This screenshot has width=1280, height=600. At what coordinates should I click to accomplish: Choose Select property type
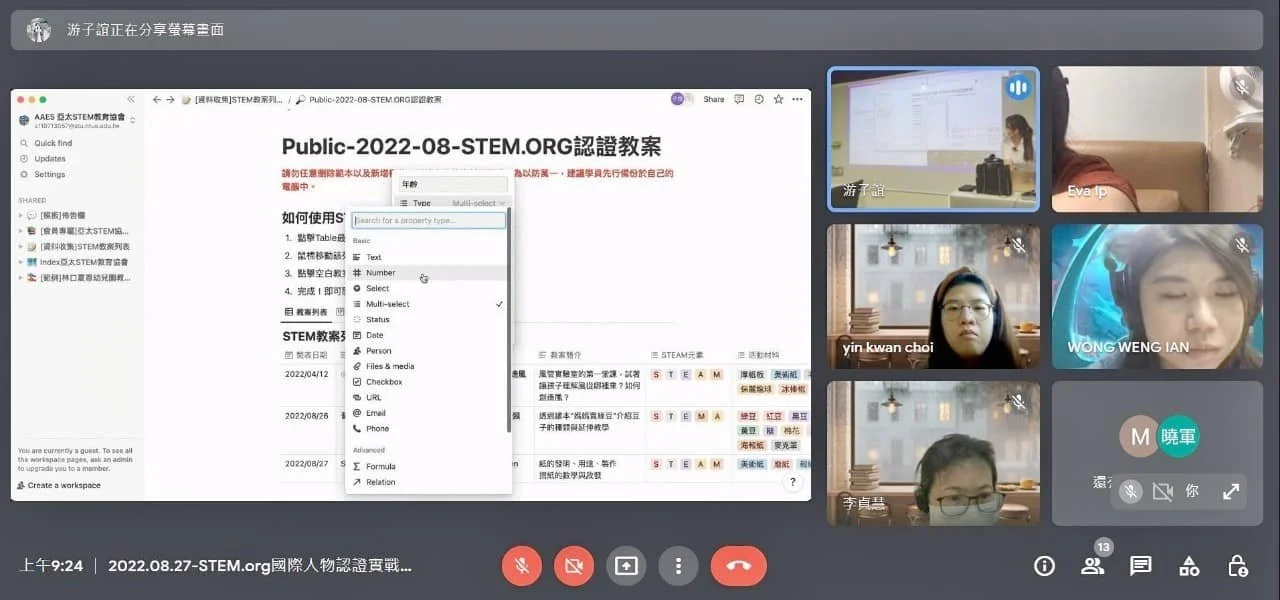[x=428, y=288]
